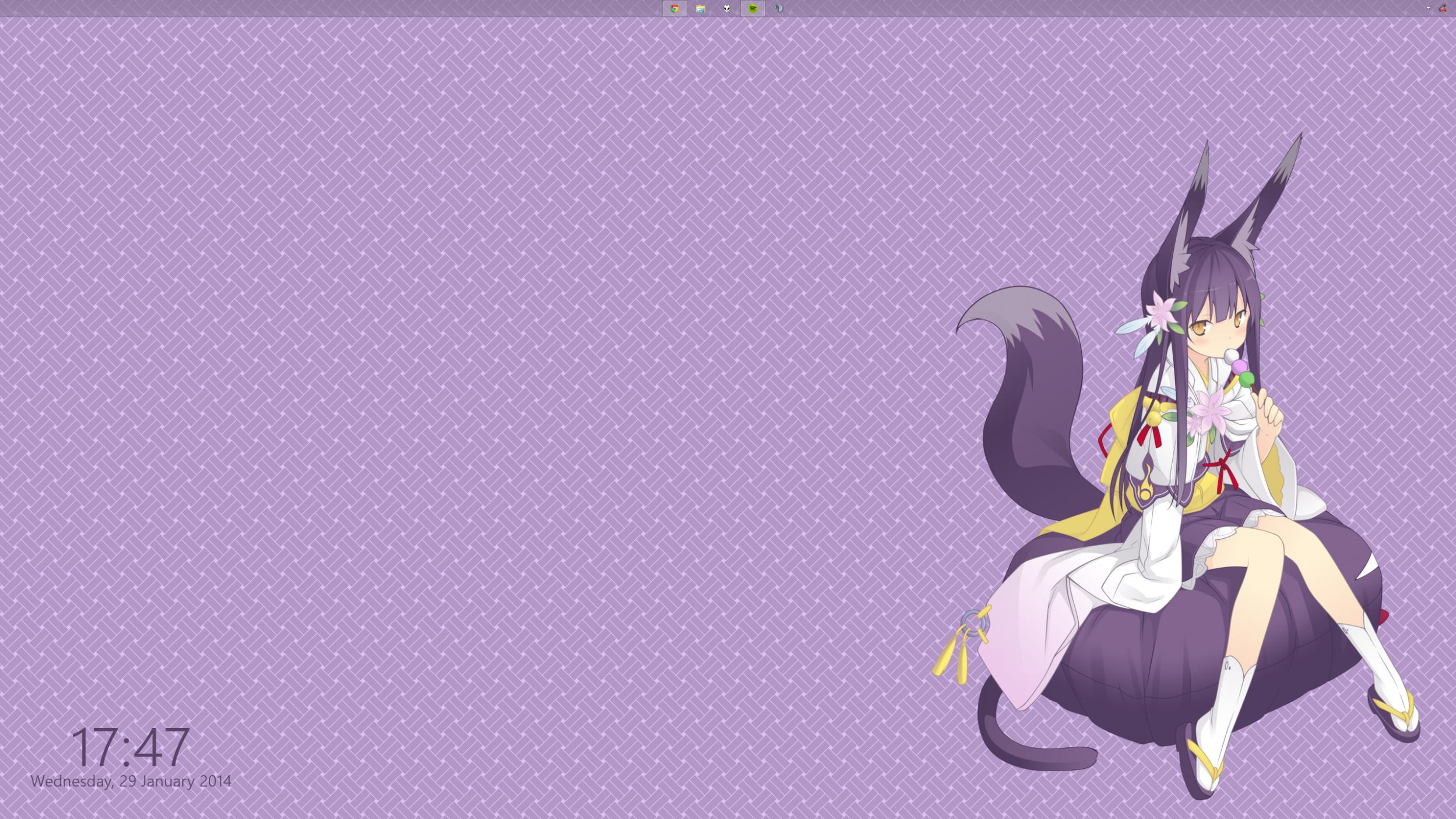Click the pink flower hair ornament
Viewport: 1456px width, 819px height.
1162,312
